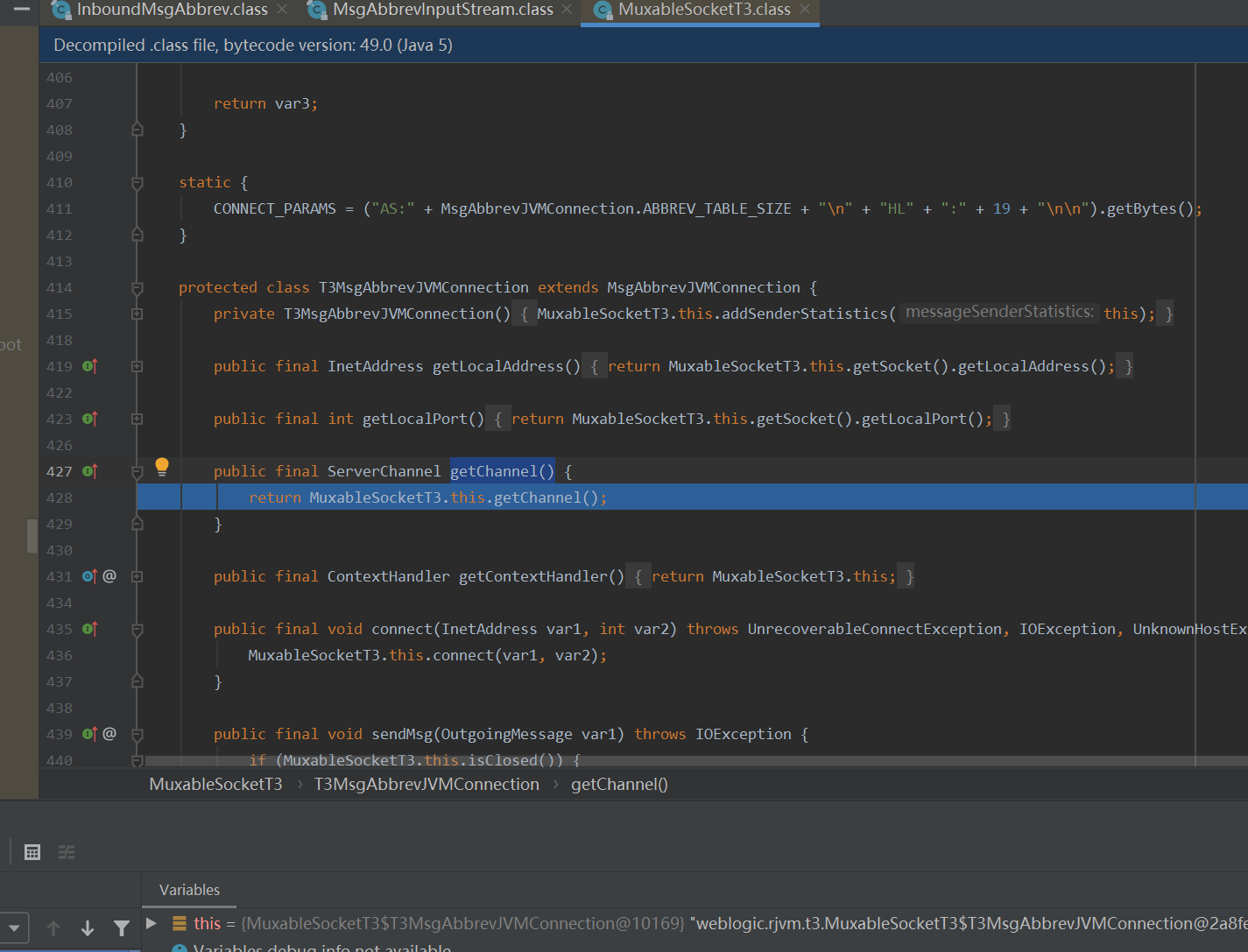Click the CONNECT_PARAMS identifier on line 411
Viewport: 1248px width, 952px height.
pyautogui.click(x=274, y=208)
